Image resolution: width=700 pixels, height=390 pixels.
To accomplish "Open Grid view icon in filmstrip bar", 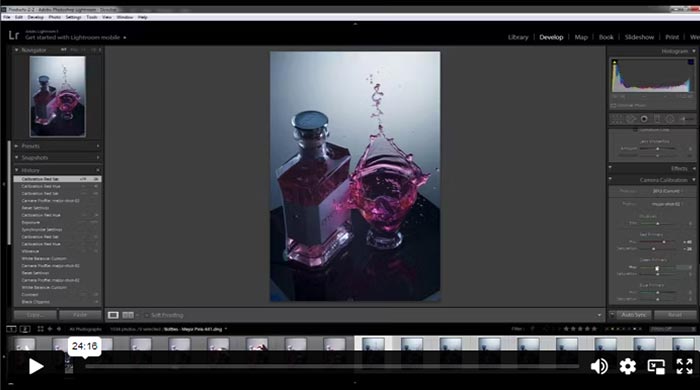I will 40,329.
